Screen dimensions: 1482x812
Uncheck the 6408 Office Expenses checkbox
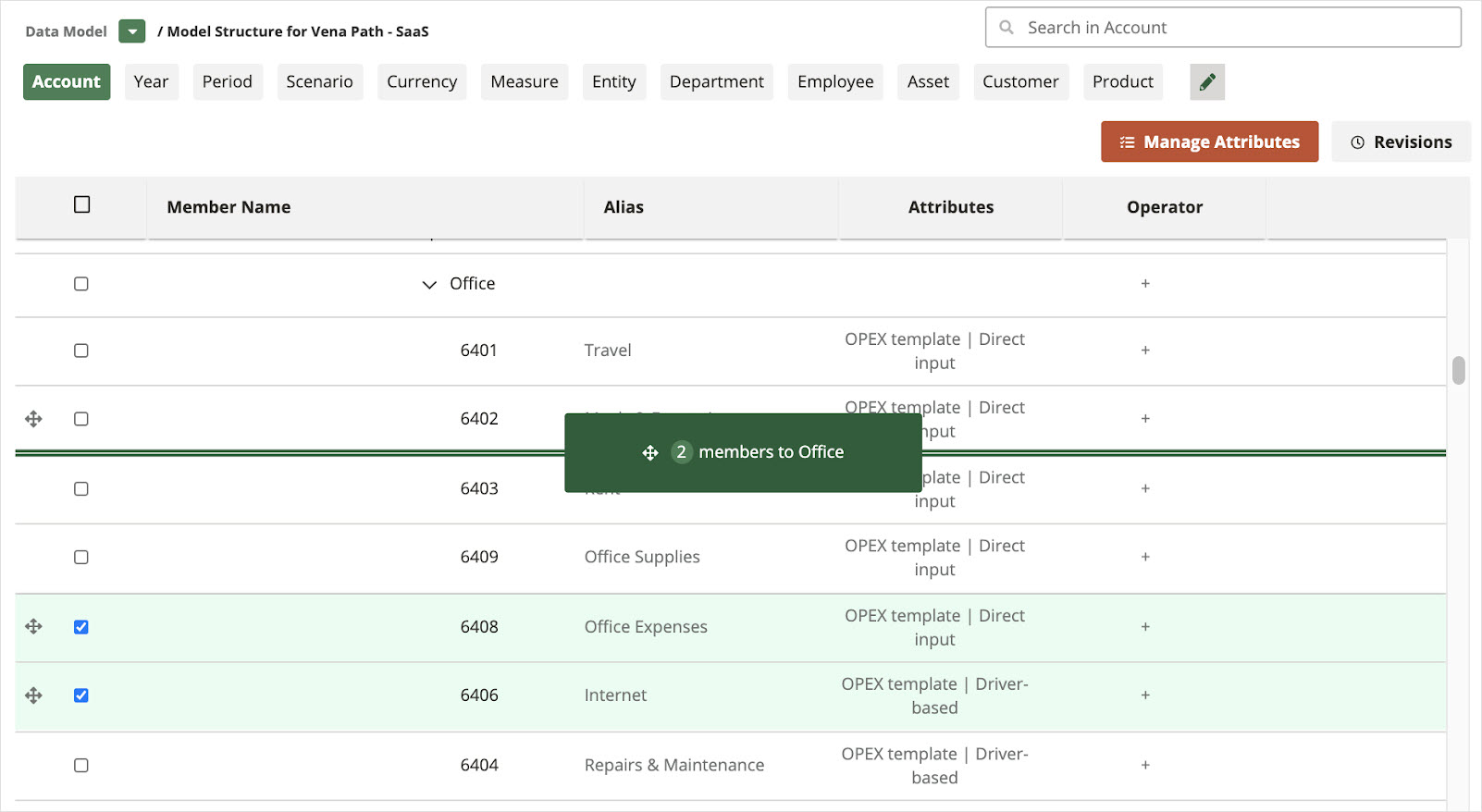(x=81, y=627)
